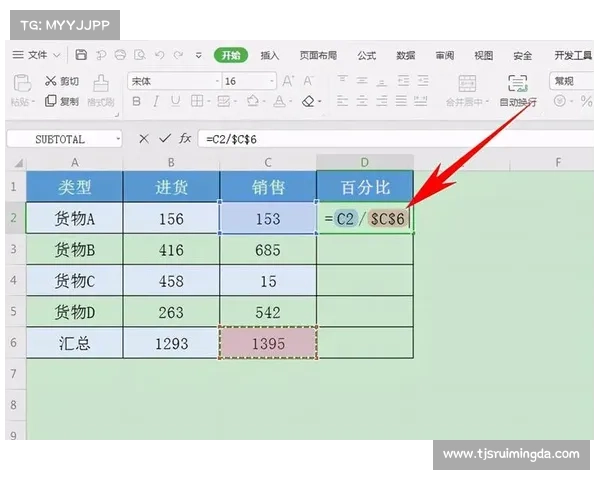Click the Save icon in quick access toolbar
Screen dimensions: 600x480
81,55
